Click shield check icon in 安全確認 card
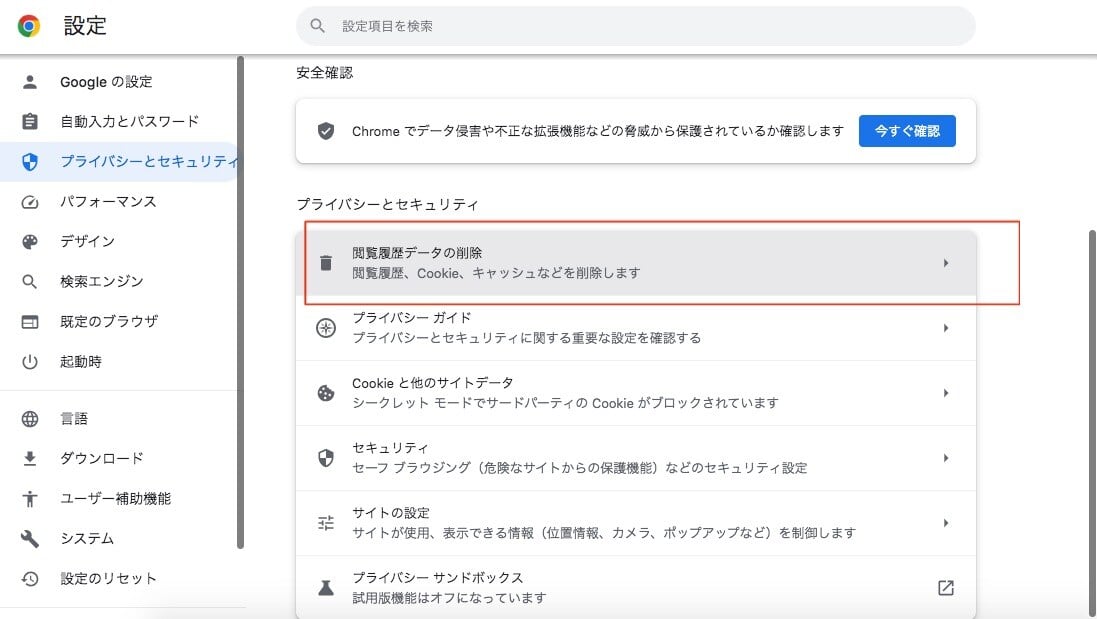1097x619 pixels. [x=325, y=131]
